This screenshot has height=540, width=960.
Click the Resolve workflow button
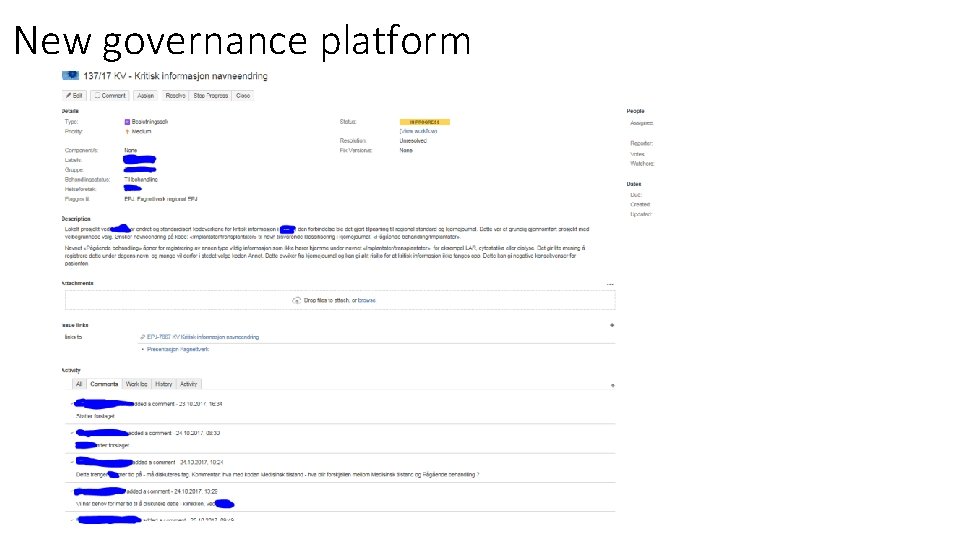click(x=175, y=96)
